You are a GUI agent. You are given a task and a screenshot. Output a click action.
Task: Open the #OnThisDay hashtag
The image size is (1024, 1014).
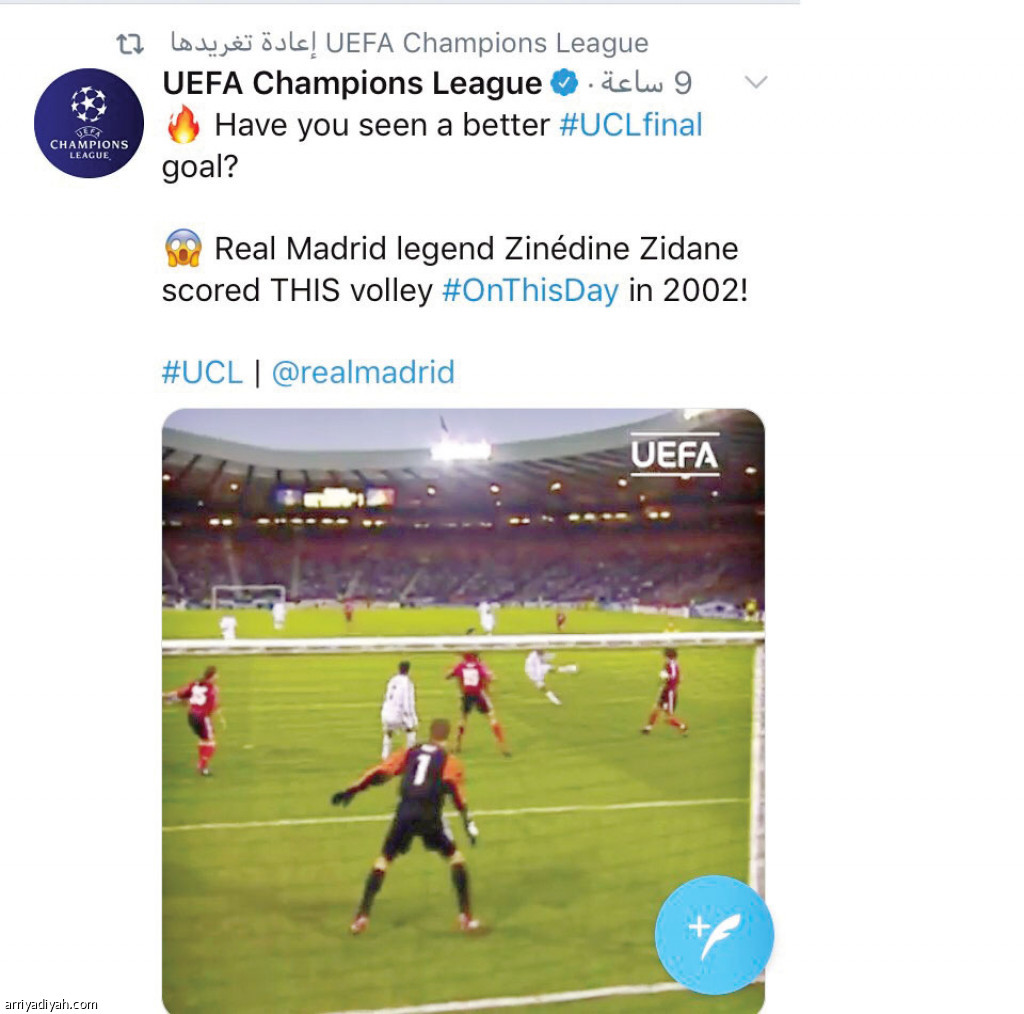click(530, 290)
